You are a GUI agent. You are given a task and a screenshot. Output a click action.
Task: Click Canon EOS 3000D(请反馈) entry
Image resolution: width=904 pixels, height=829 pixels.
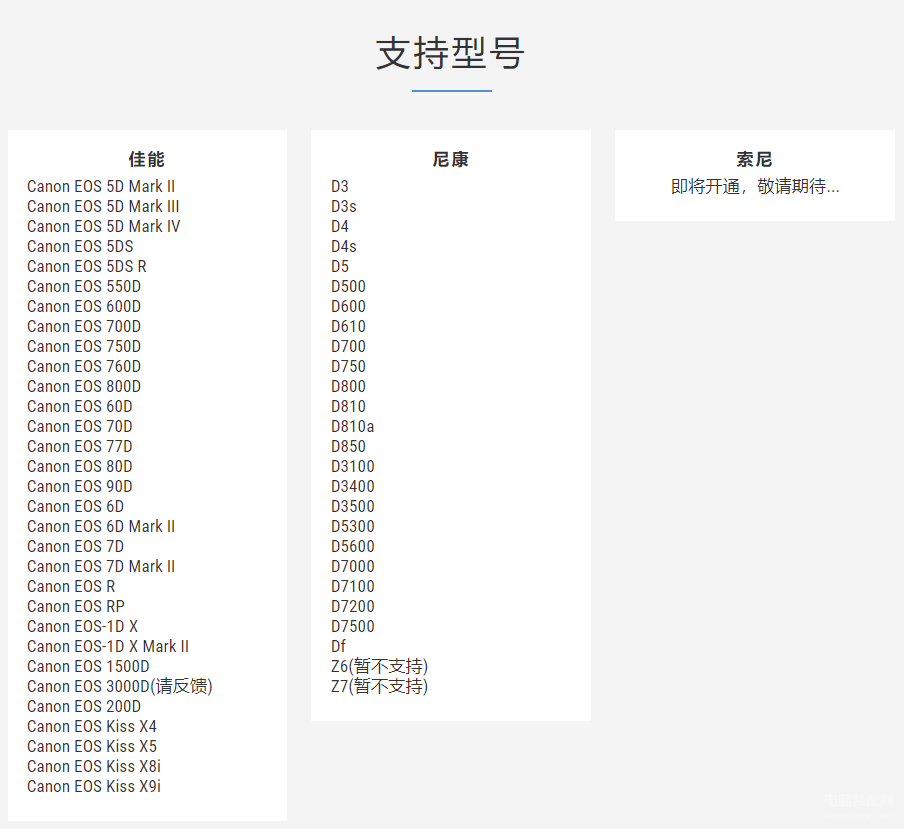click(x=120, y=686)
